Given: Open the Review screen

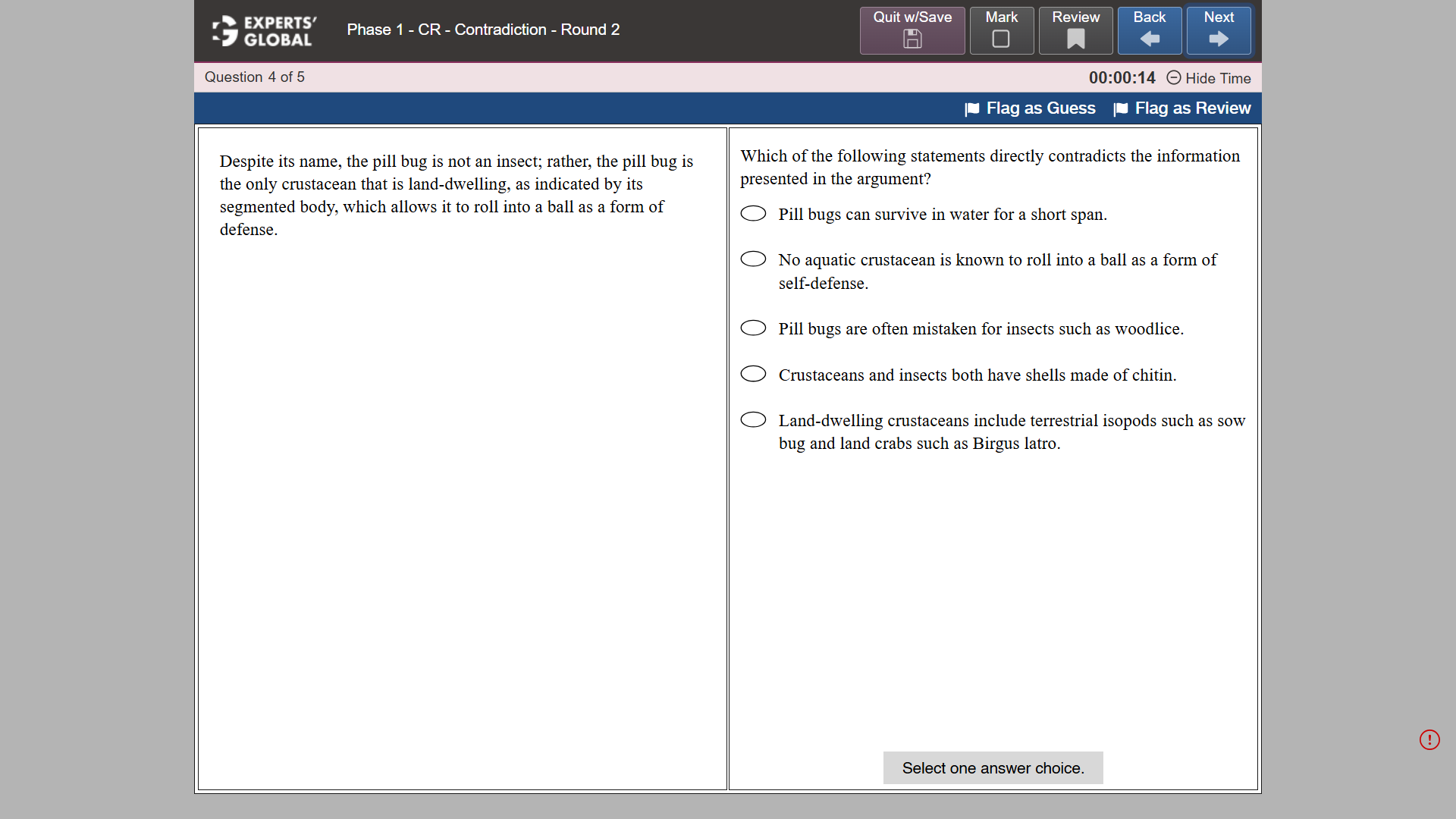Looking at the screenshot, I should coord(1075,30).
